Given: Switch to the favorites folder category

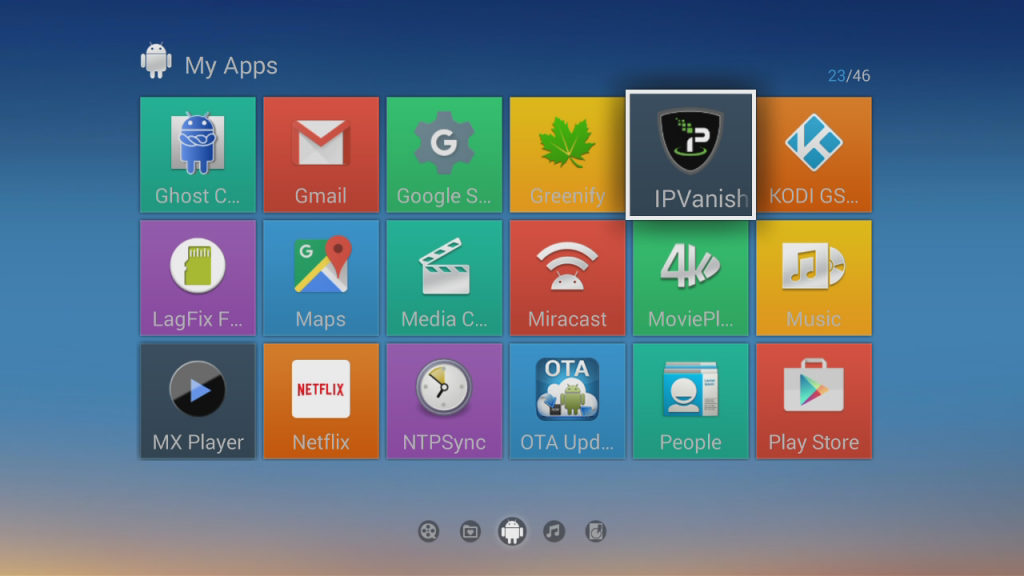Looking at the screenshot, I should click(470, 532).
